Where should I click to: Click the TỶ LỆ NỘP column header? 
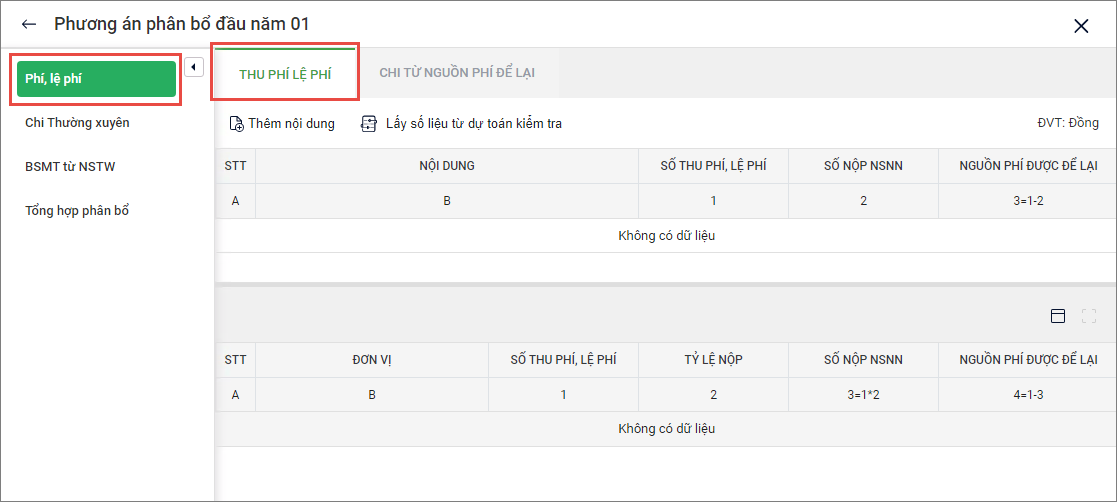click(713, 360)
